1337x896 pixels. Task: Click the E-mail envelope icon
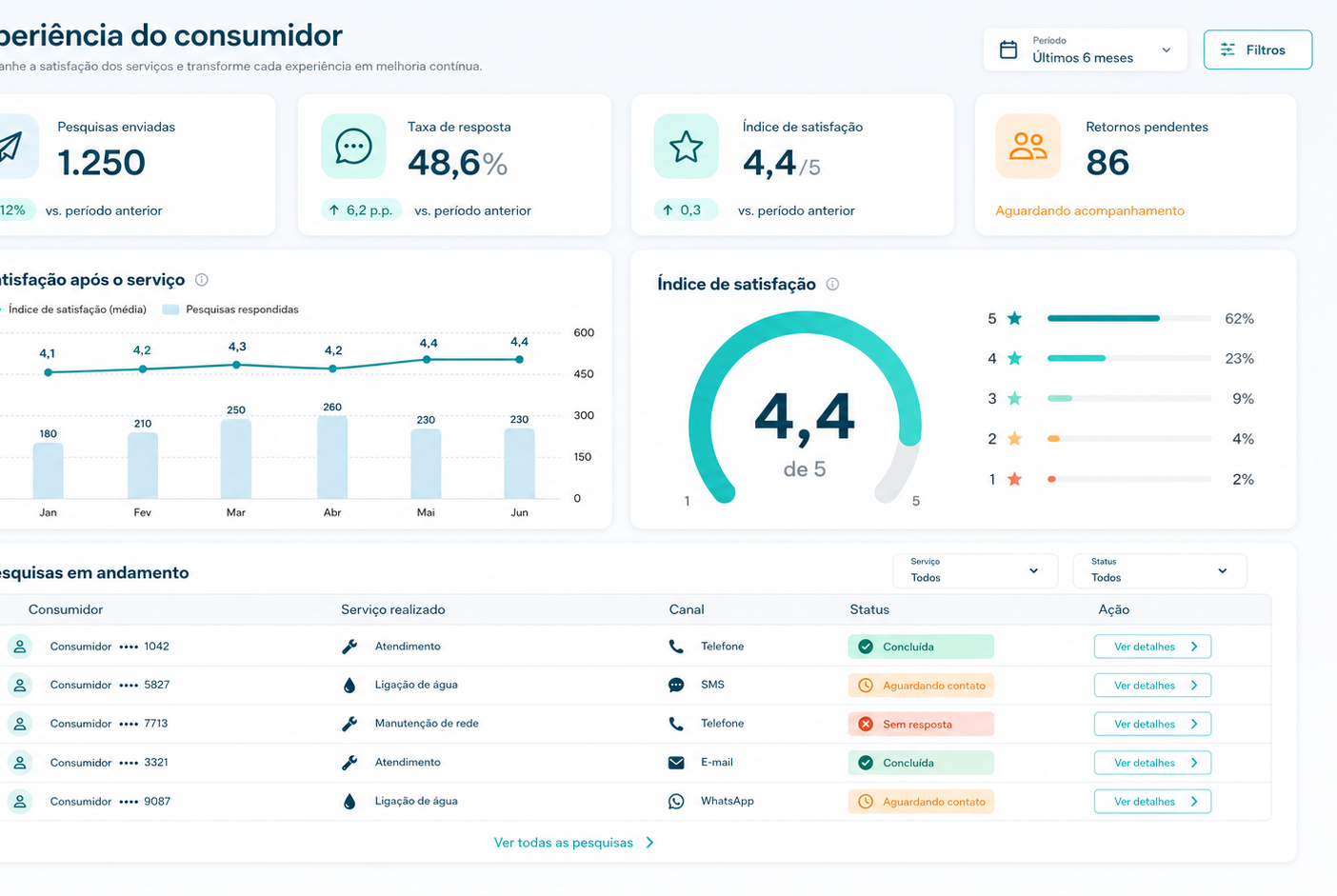676,763
